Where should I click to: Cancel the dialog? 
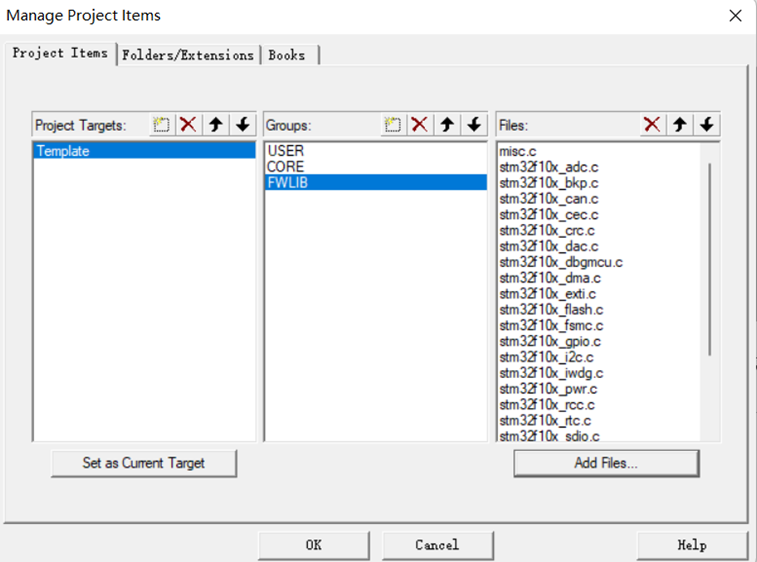coord(437,545)
